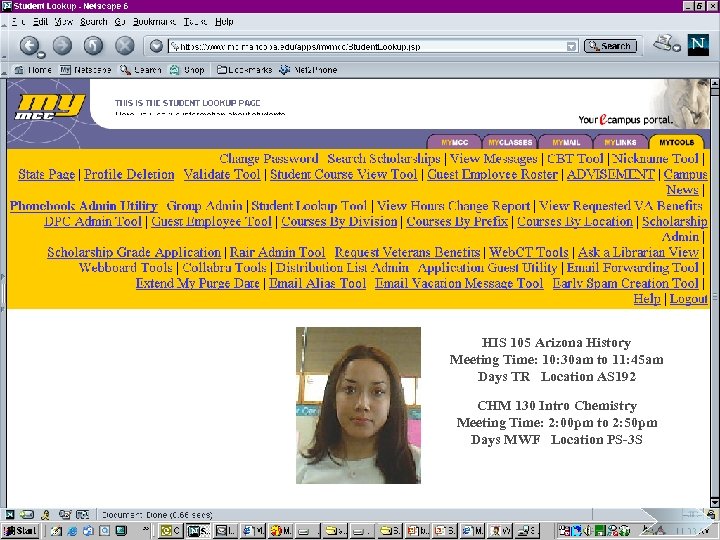Open the Early Spam Creation Tool link
The image size is (720, 540).
point(625,283)
